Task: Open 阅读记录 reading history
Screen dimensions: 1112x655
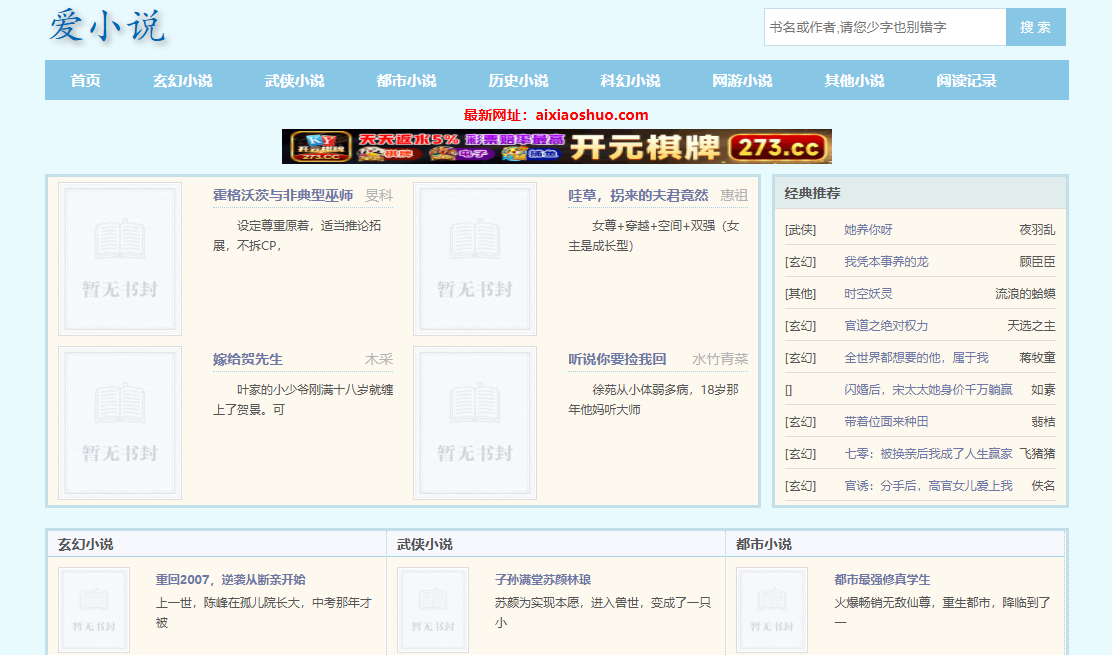Action: click(966, 81)
